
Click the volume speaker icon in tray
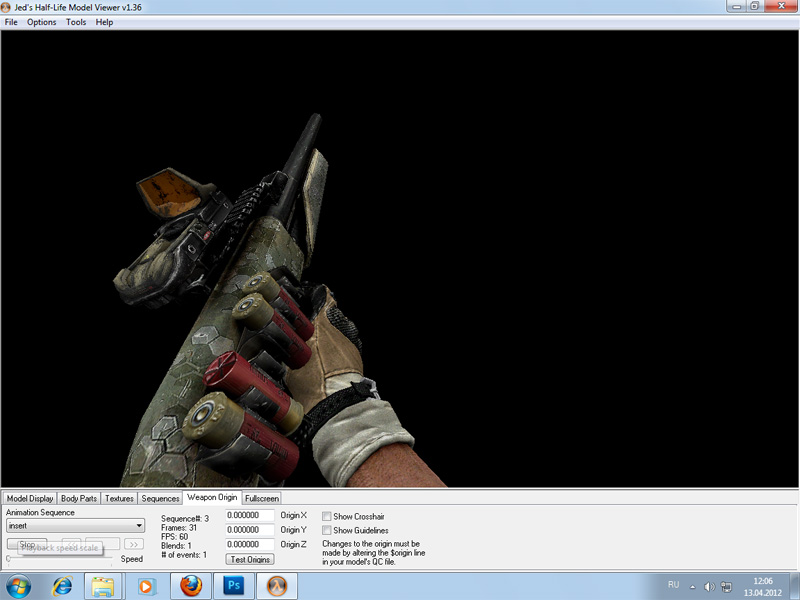[709, 585]
